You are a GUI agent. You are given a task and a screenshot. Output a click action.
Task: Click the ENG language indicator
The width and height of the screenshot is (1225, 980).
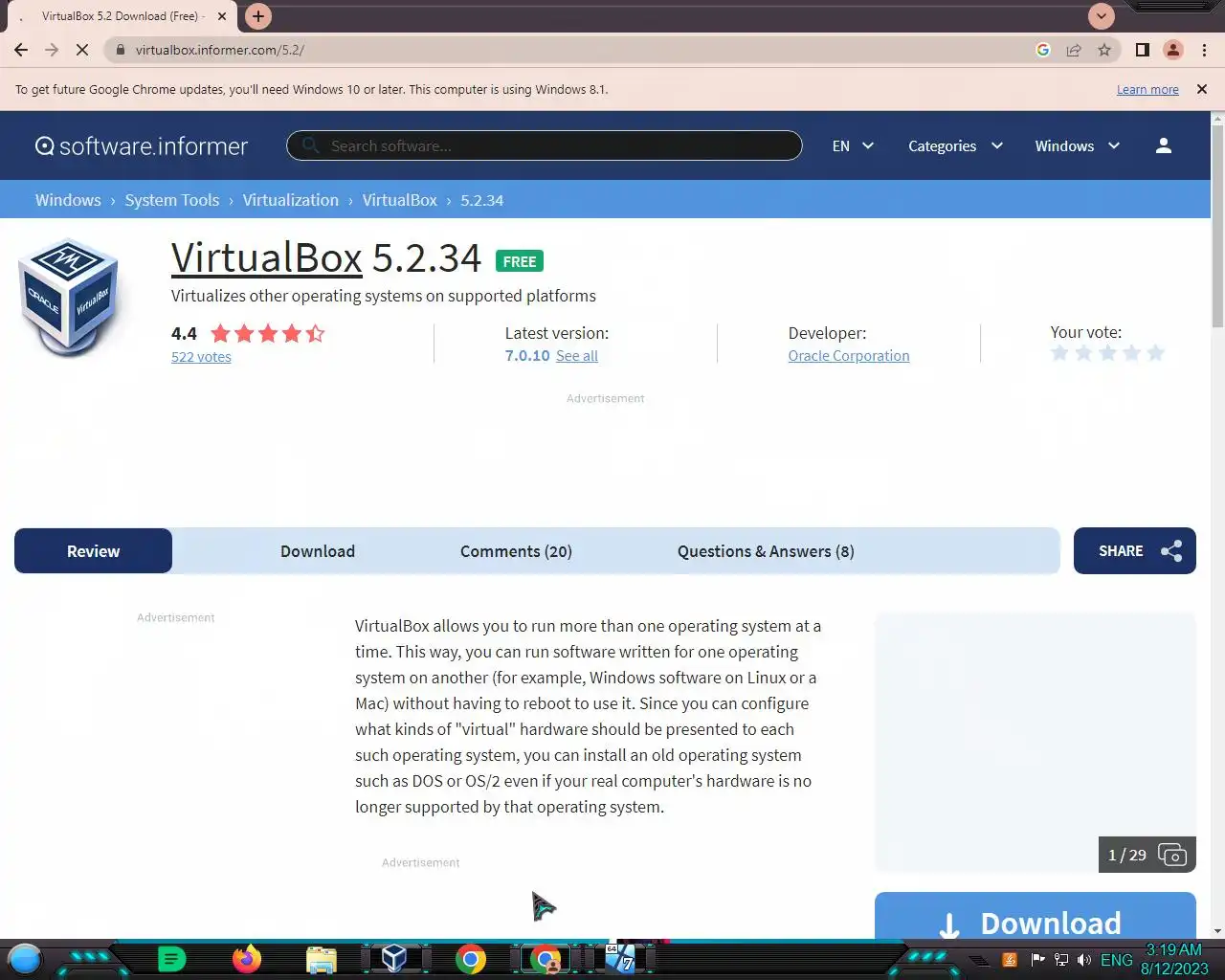click(x=1116, y=960)
